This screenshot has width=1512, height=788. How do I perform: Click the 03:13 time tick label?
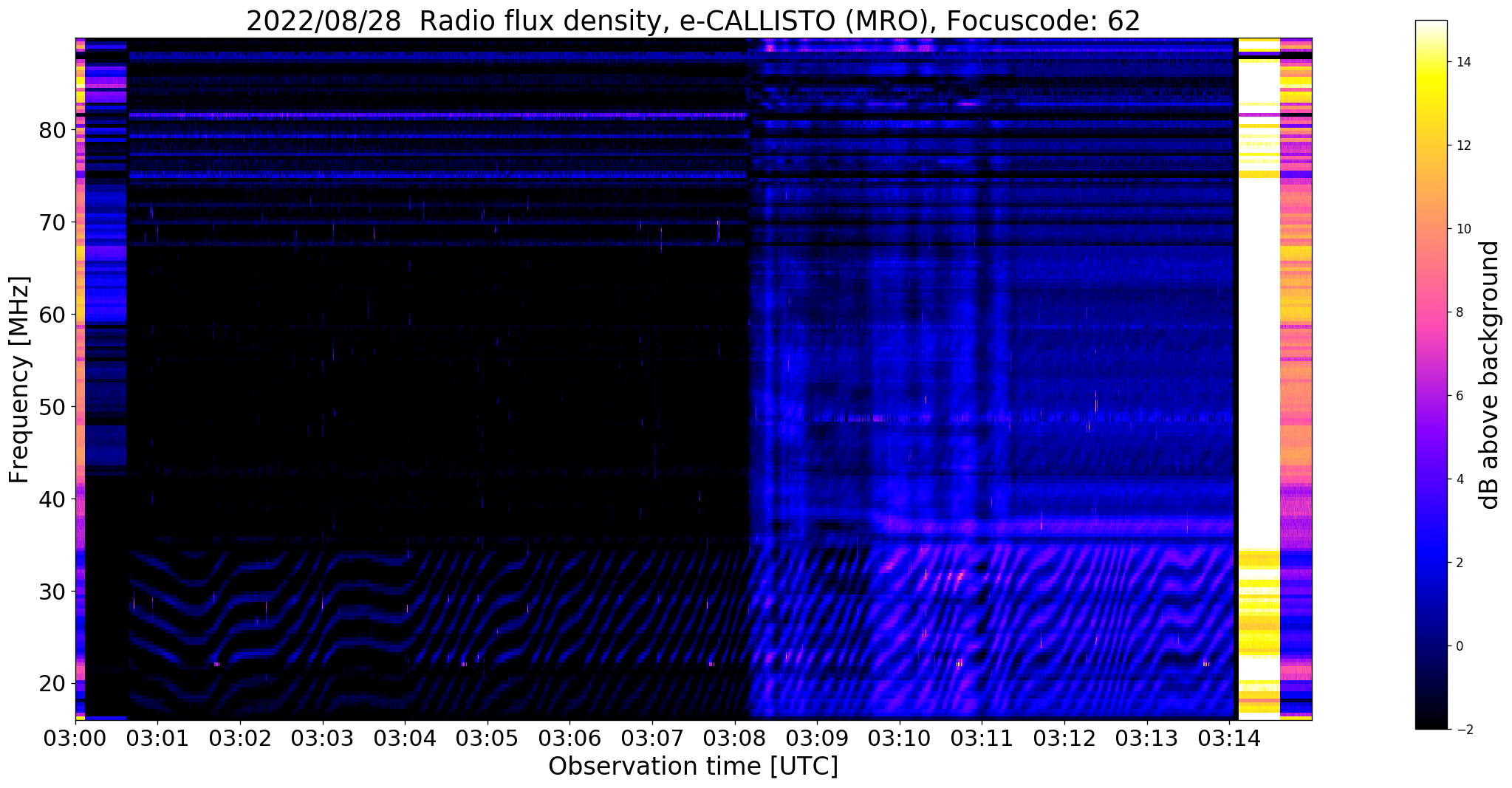pos(1147,738)
